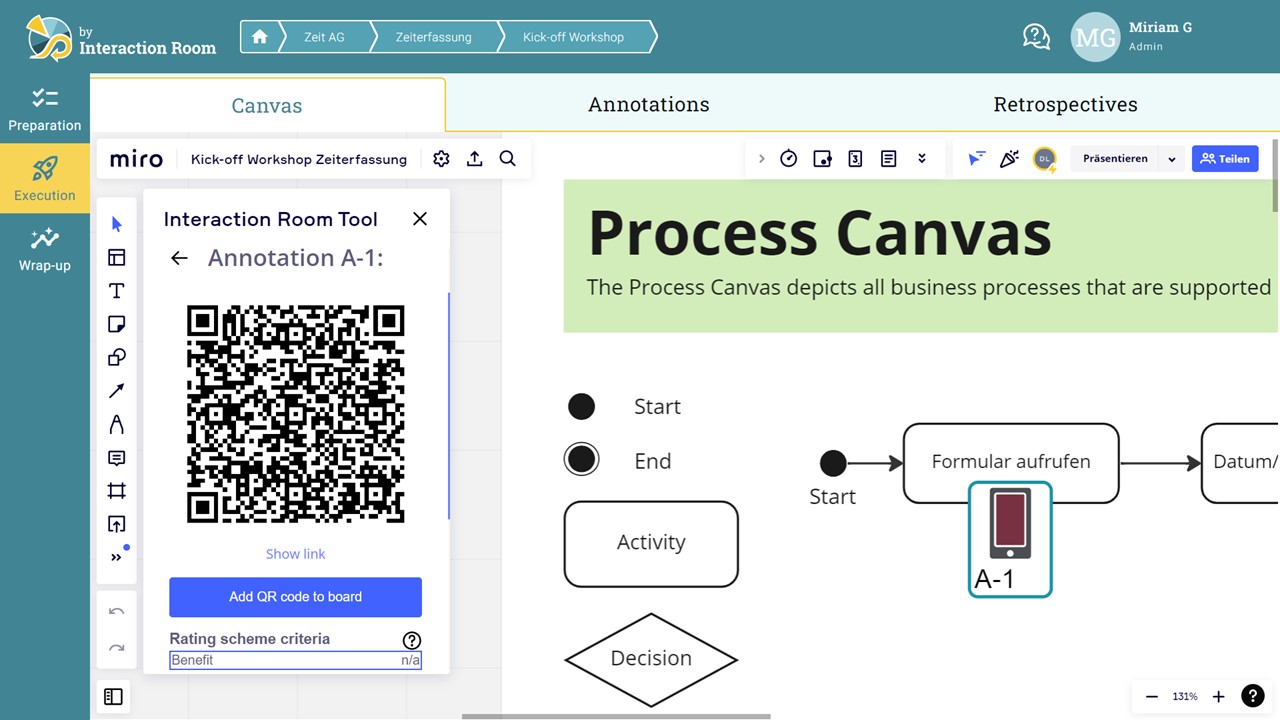Click the 131% zoom level

(x=1185, y=697)
